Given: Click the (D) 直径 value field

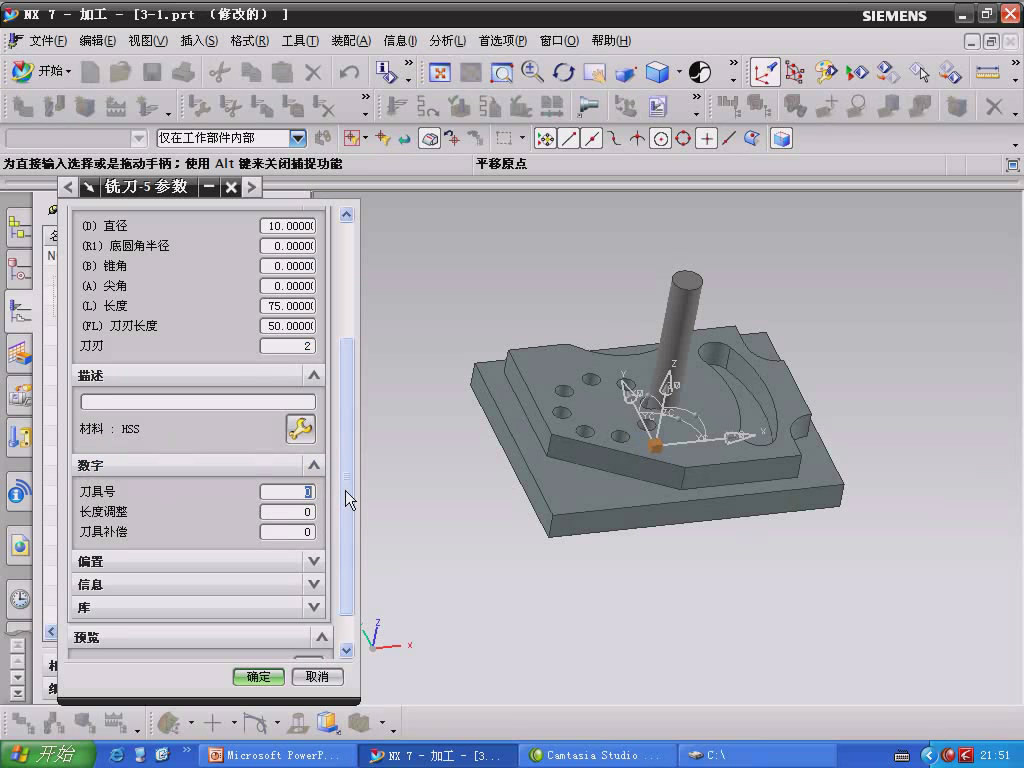Looking at the screenshot, I should pyautogui.click(x=288, y=226).
